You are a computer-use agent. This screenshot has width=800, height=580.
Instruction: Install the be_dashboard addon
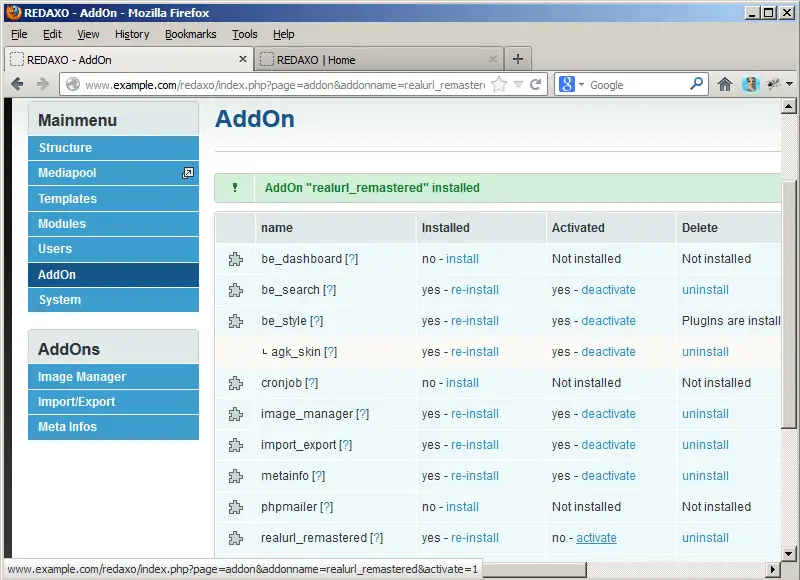tap(462, 259)
